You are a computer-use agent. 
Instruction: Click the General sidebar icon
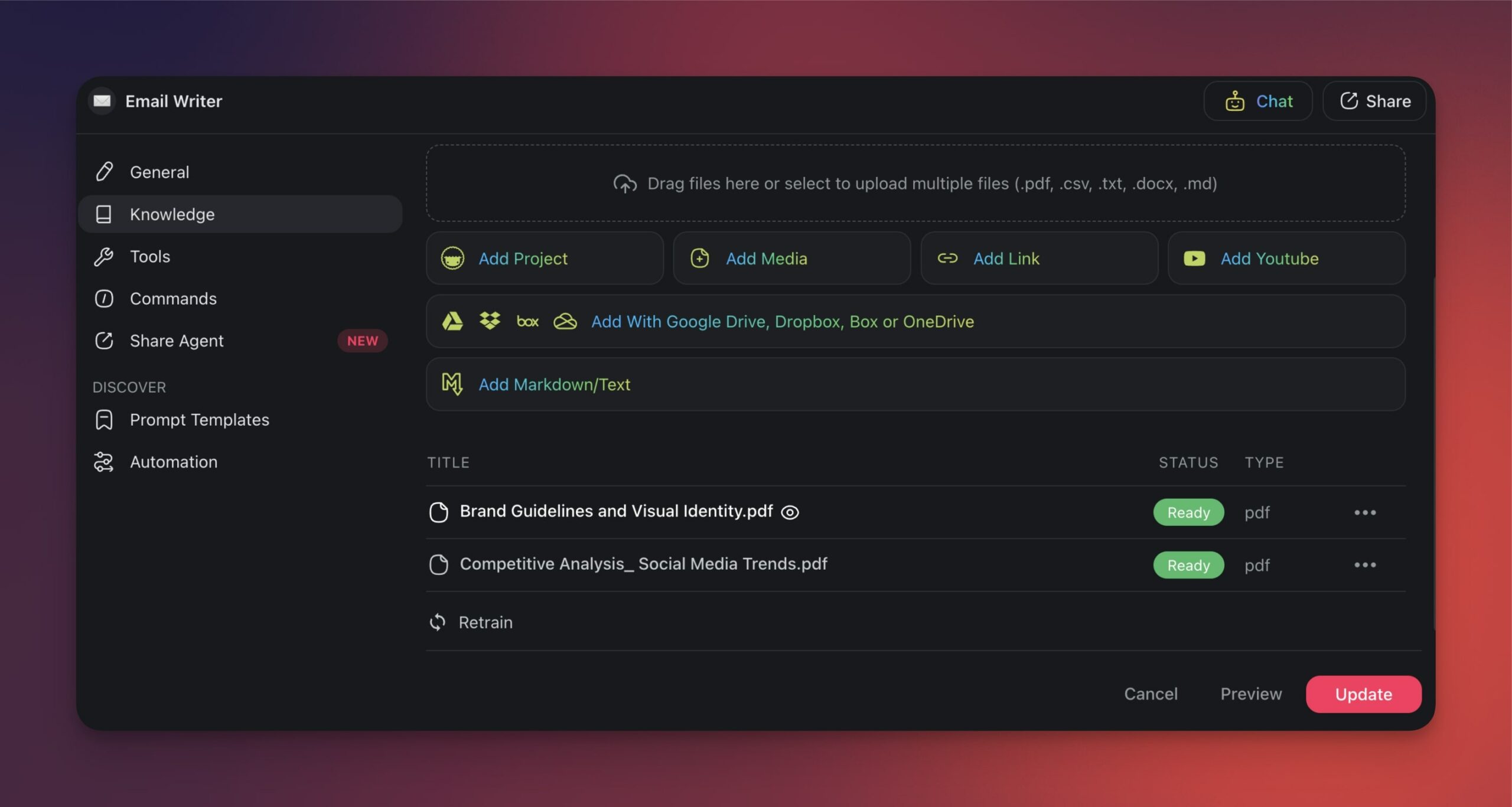coord(103,172)
